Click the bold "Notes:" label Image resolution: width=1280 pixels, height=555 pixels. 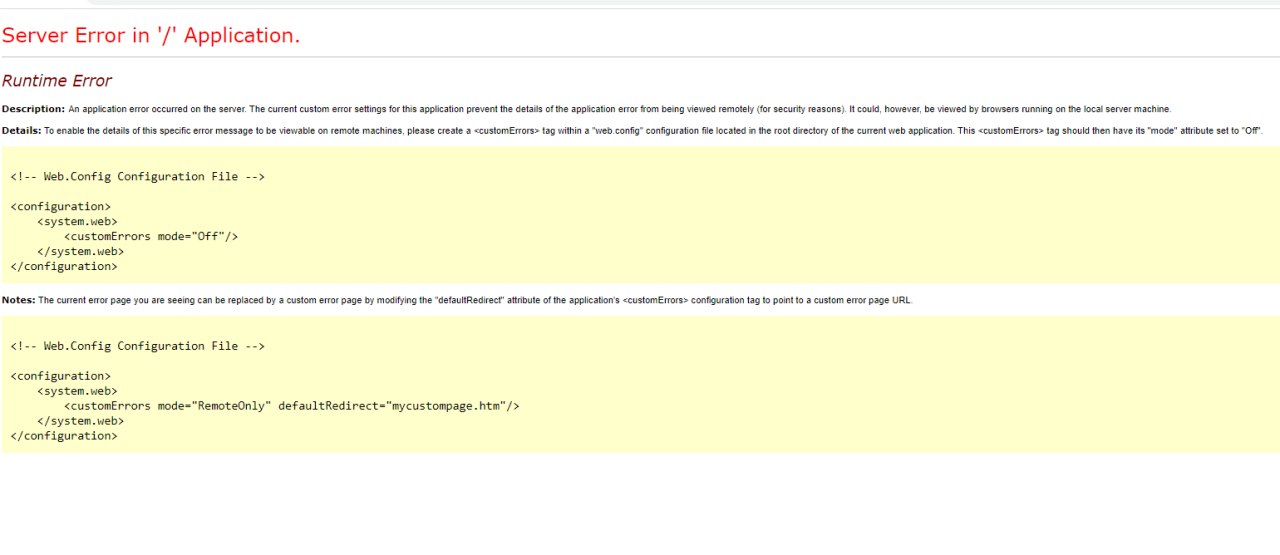pos(19,300)
